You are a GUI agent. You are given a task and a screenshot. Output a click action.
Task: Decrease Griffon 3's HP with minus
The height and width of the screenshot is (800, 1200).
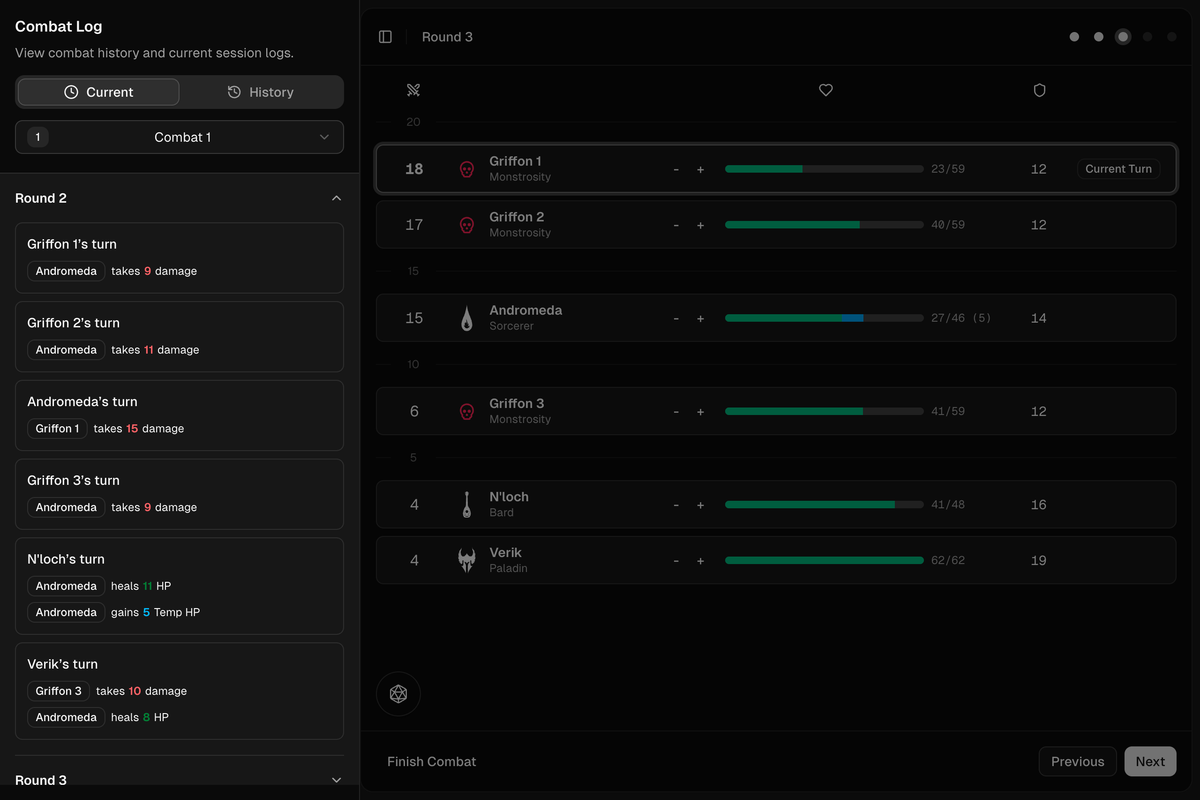click(x=676, y=411)
